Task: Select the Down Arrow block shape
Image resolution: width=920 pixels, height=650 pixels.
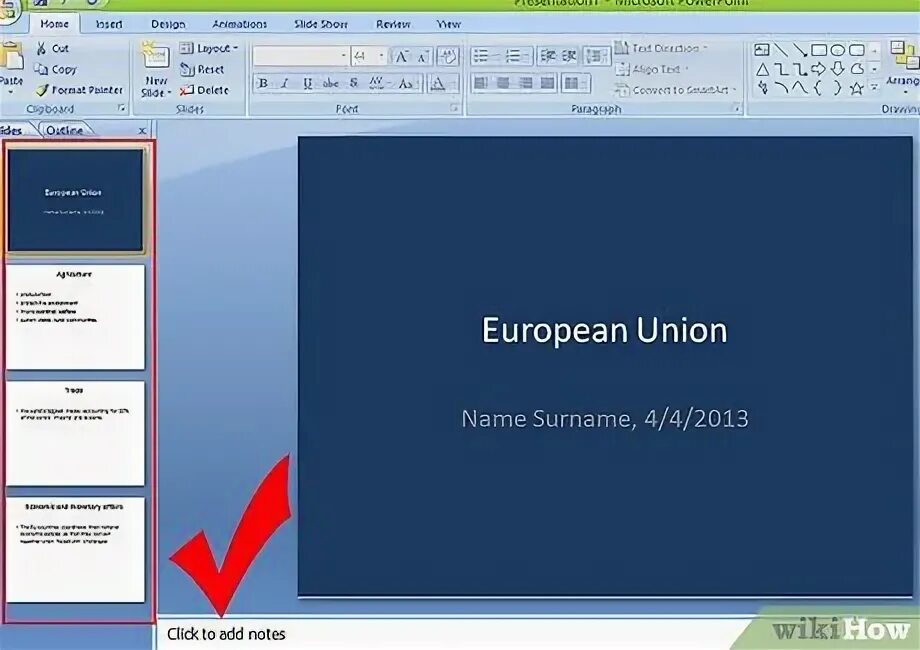Action: 838,69
